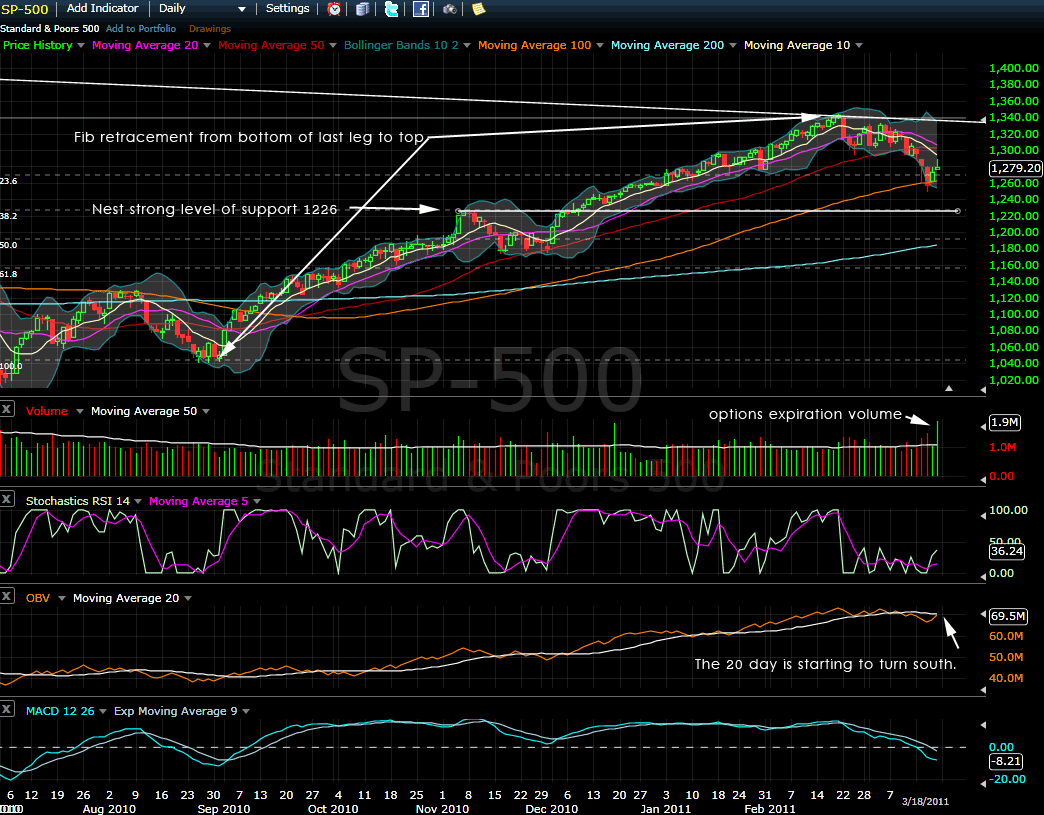Select the Fib retracement annotation text
The width and height of the screenshot is (1044, 815).
[249, 137]
